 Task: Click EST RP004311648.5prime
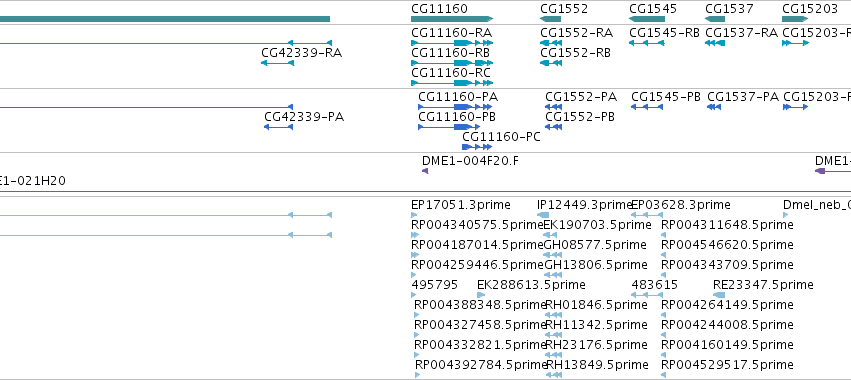(727, 225)
